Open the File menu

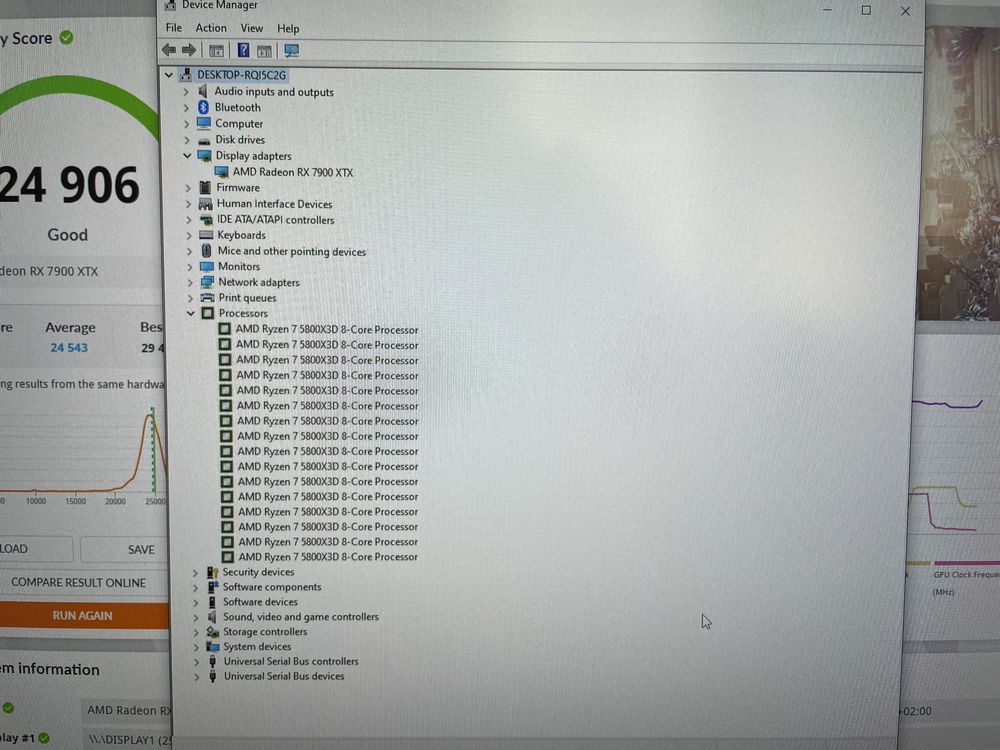coord(173,28)
